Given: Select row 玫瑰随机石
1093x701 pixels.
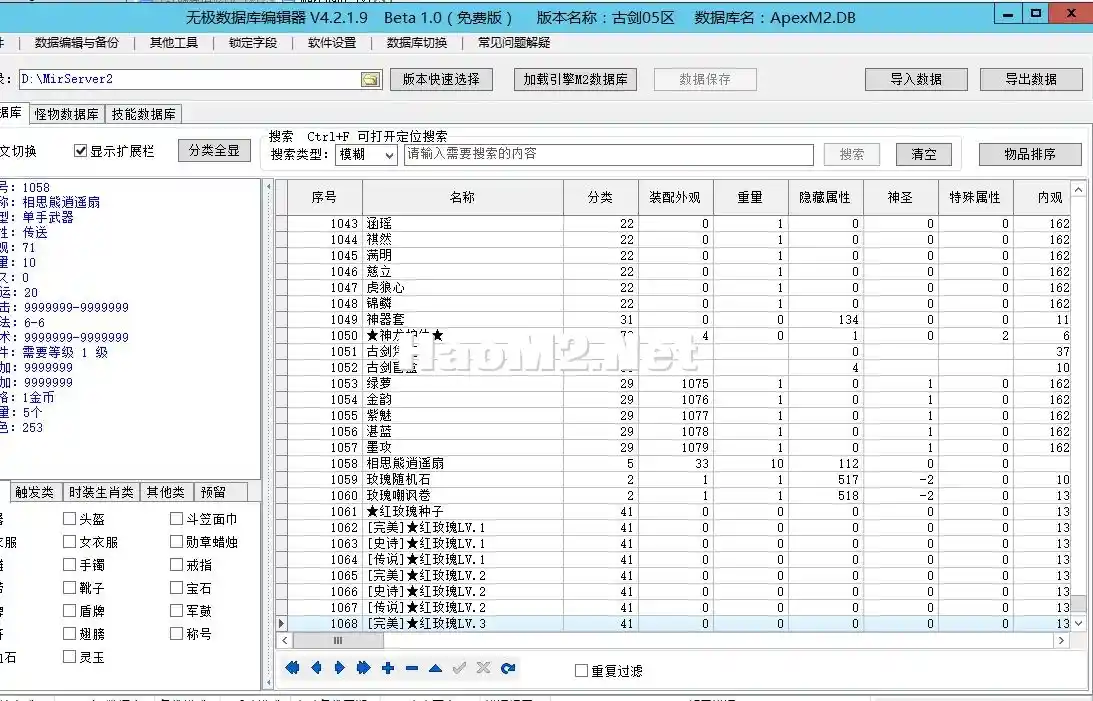Looking at the screenshot, I should tap(673, 479).
